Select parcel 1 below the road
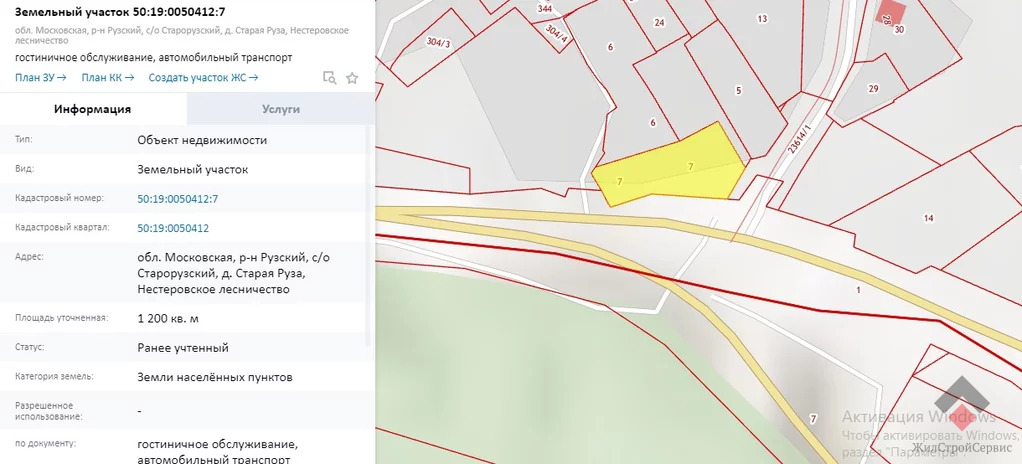The image size is (1022, 464). point(858,290)
